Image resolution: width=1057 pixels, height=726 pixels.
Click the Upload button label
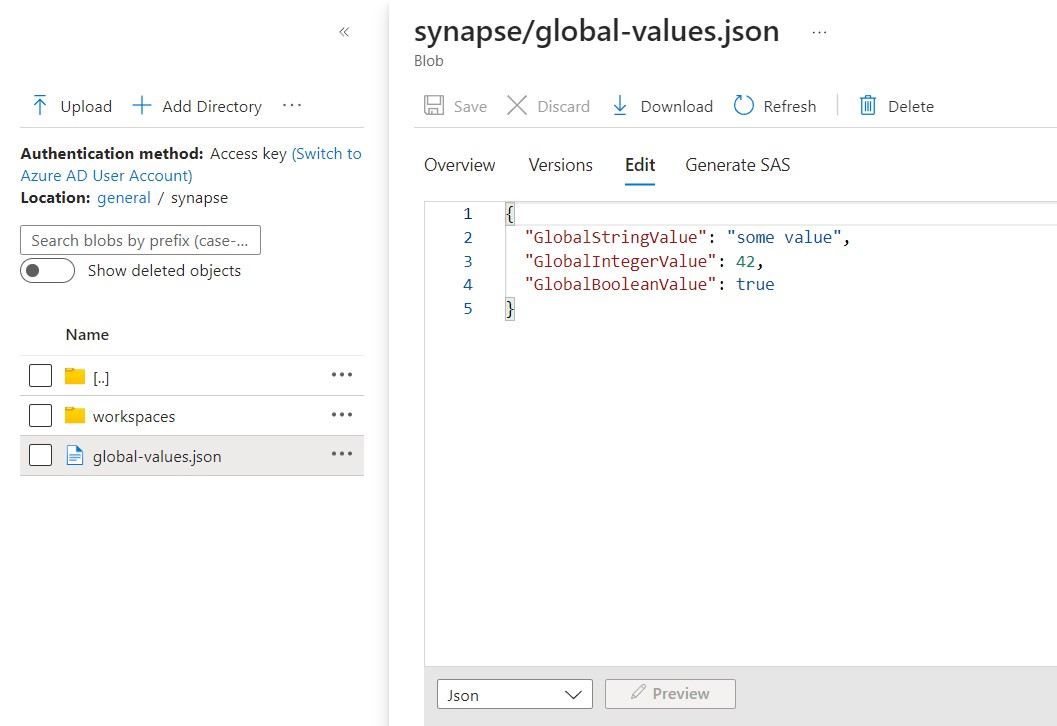pos(86,107)
